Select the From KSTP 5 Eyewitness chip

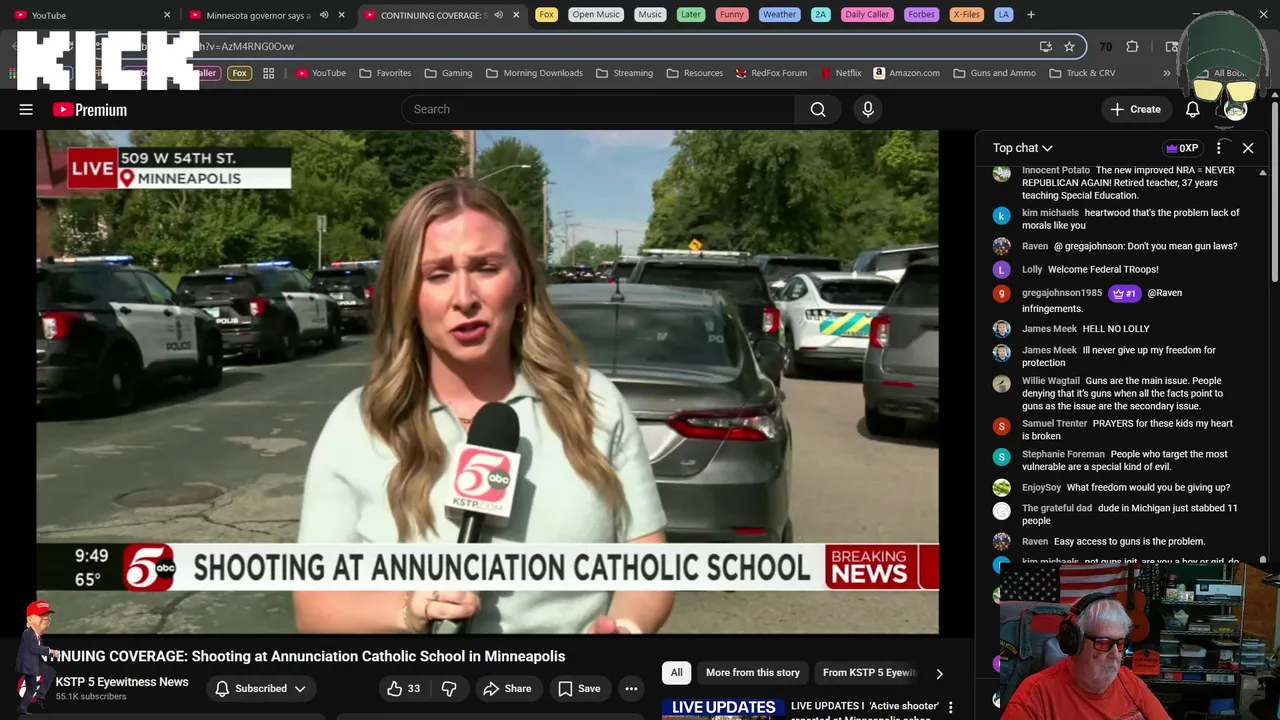(869, 673)
